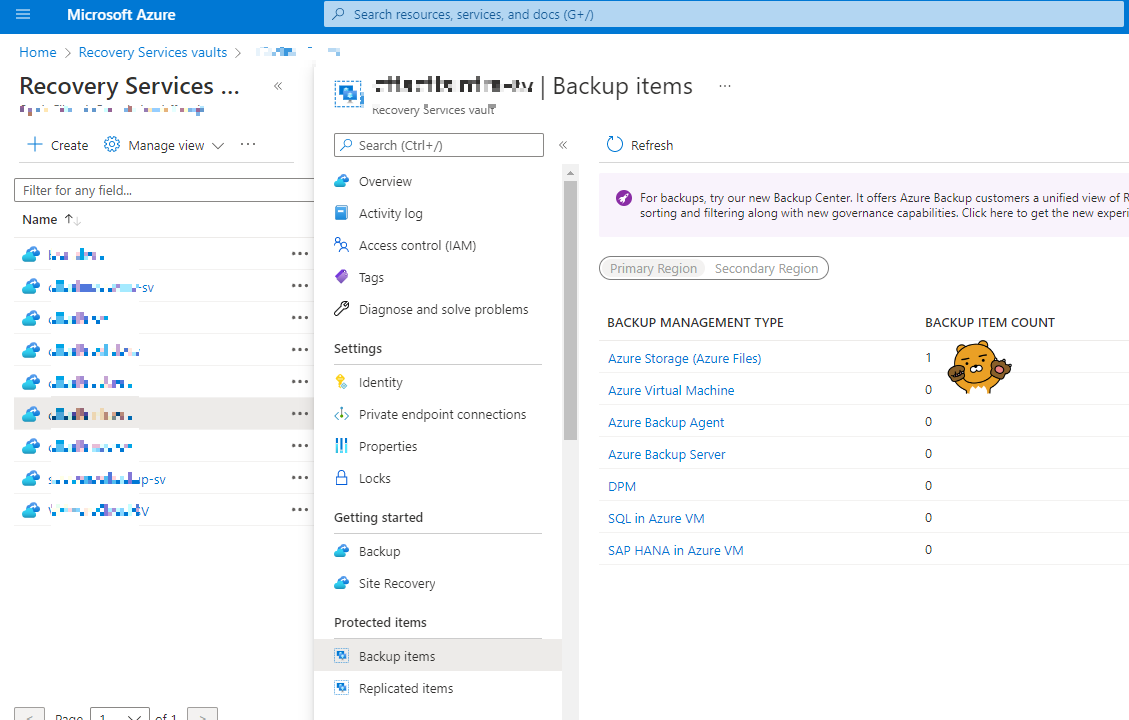The height and width of the screenshot is (720, 1129).
Task: Click the Refresh icon
Action: (614, 145)
